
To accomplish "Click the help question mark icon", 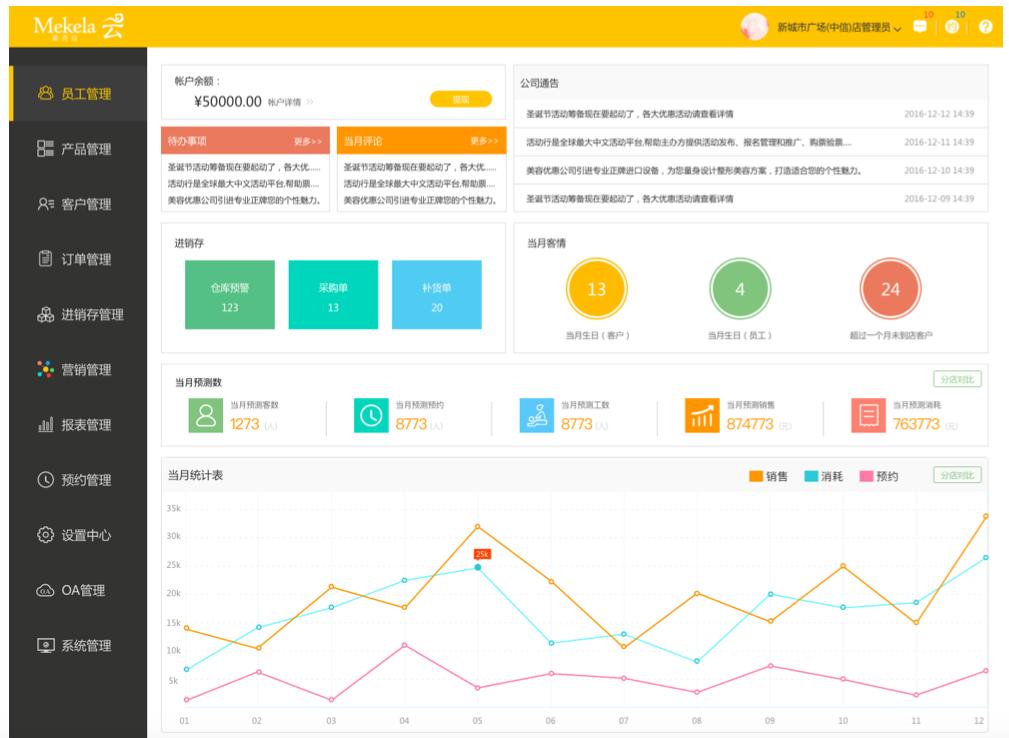I will (x=985, y=26).
